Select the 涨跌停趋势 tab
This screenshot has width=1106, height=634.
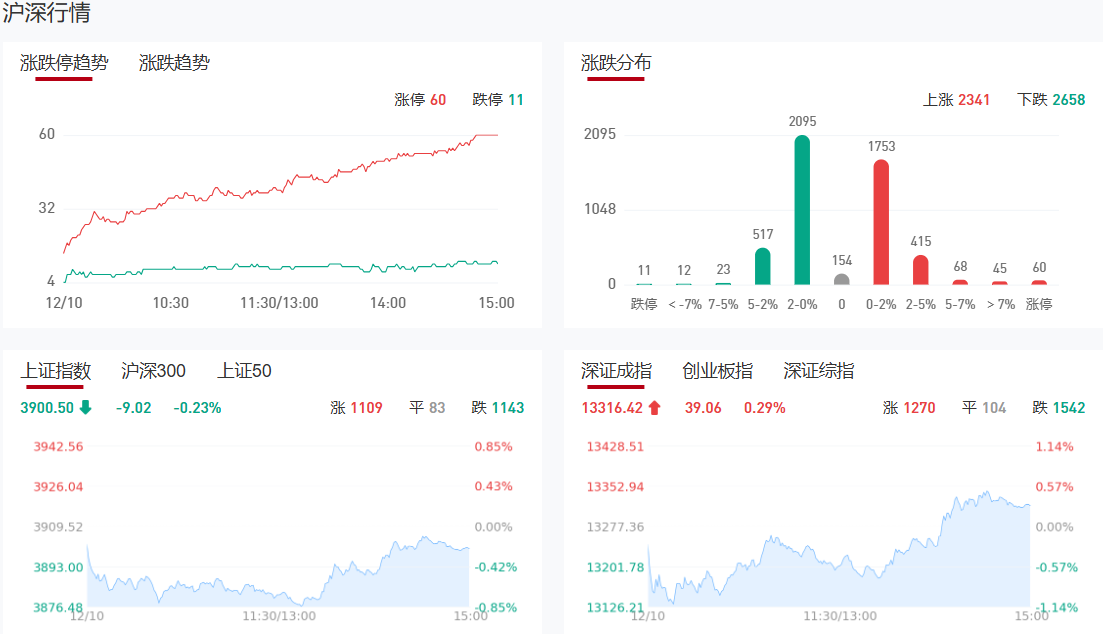[x=64, y=63]
